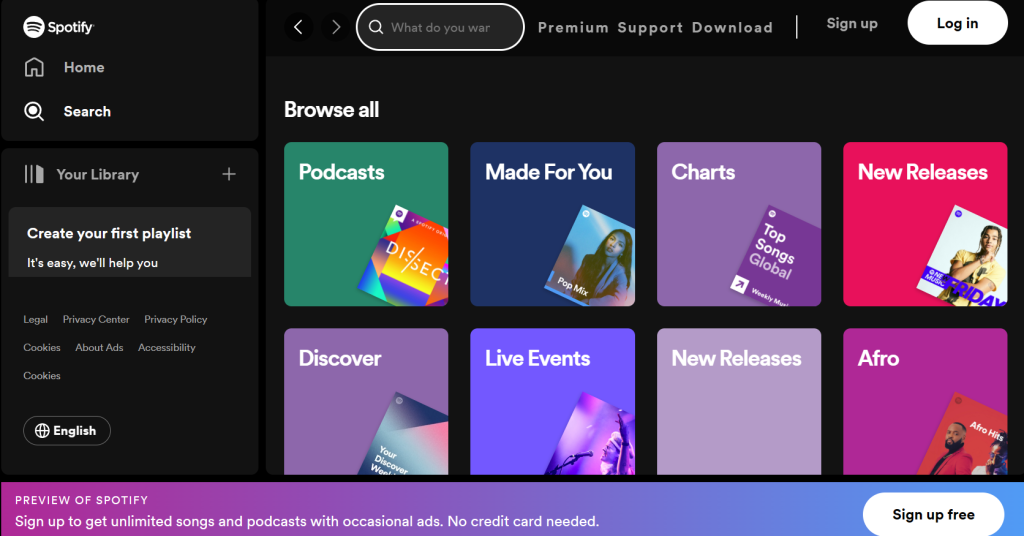
Task: Open the Accessibility link
Action: (x=167, y=347)
